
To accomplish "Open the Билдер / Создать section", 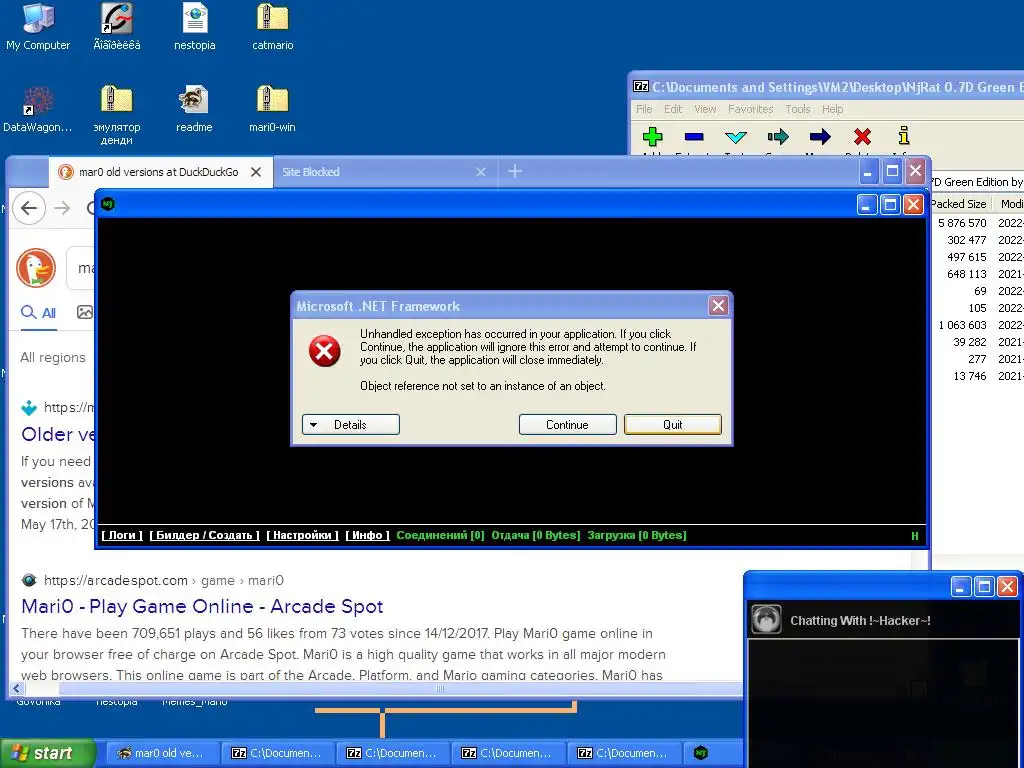I will pyautogui.click(x=204, y=536).
